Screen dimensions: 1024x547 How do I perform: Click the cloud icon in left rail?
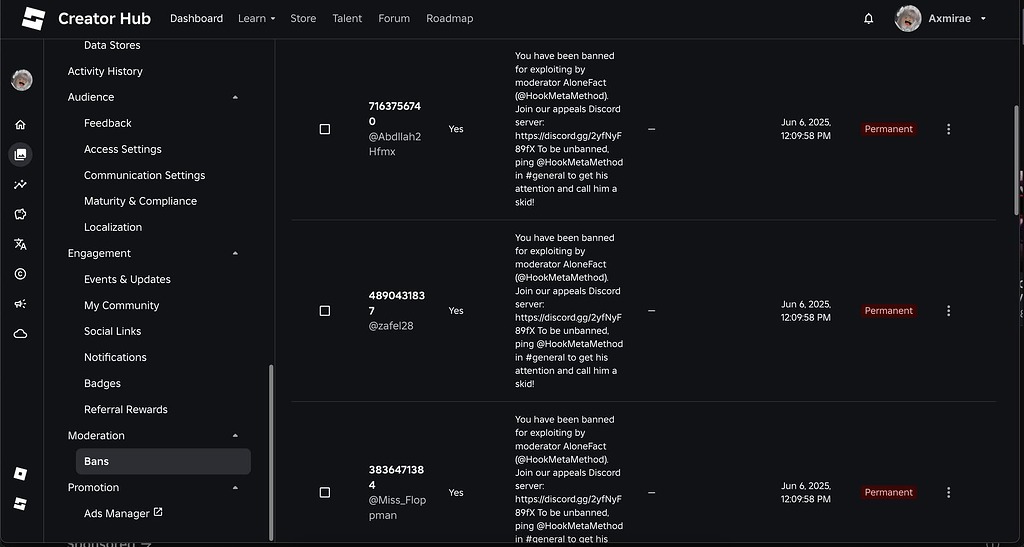(x=20, y=334)
